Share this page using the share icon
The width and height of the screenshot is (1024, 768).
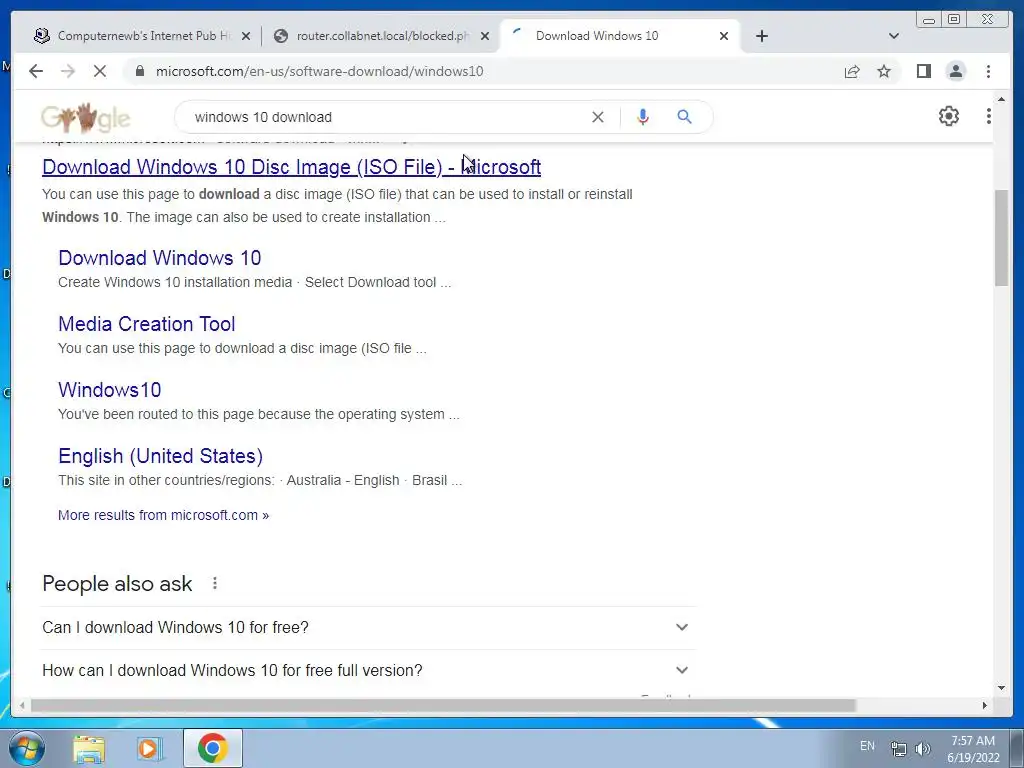[852, 71]
